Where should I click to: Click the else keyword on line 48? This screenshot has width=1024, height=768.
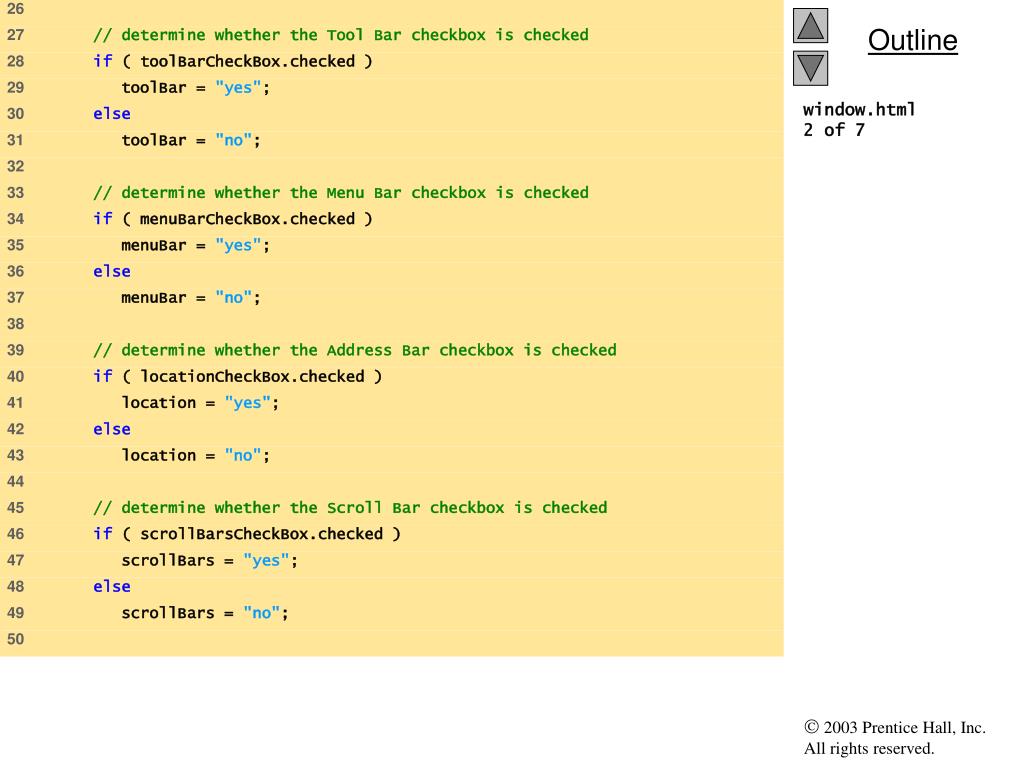(x=112, y=586)
